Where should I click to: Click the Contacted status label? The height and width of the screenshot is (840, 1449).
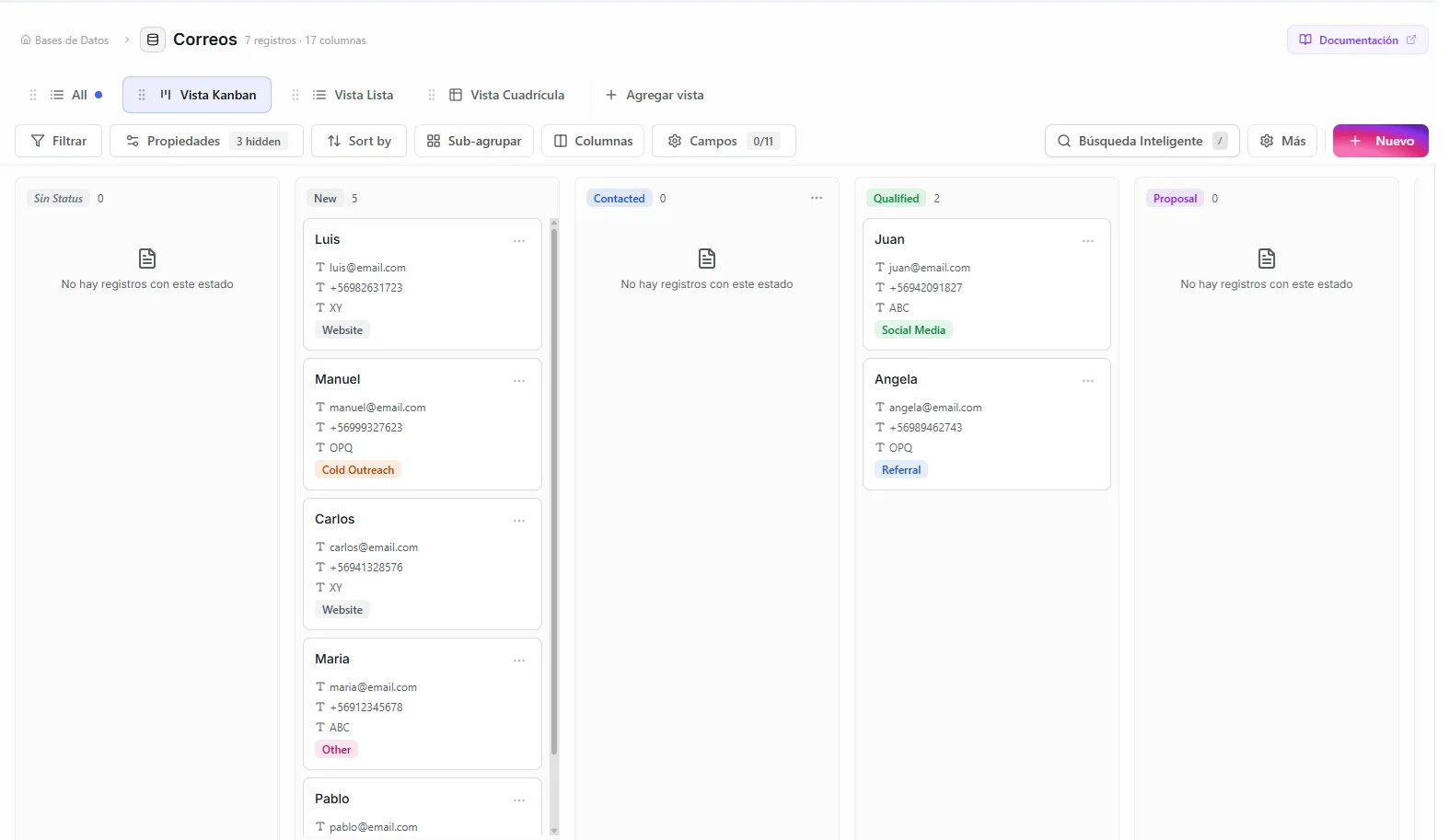(619, 198)
